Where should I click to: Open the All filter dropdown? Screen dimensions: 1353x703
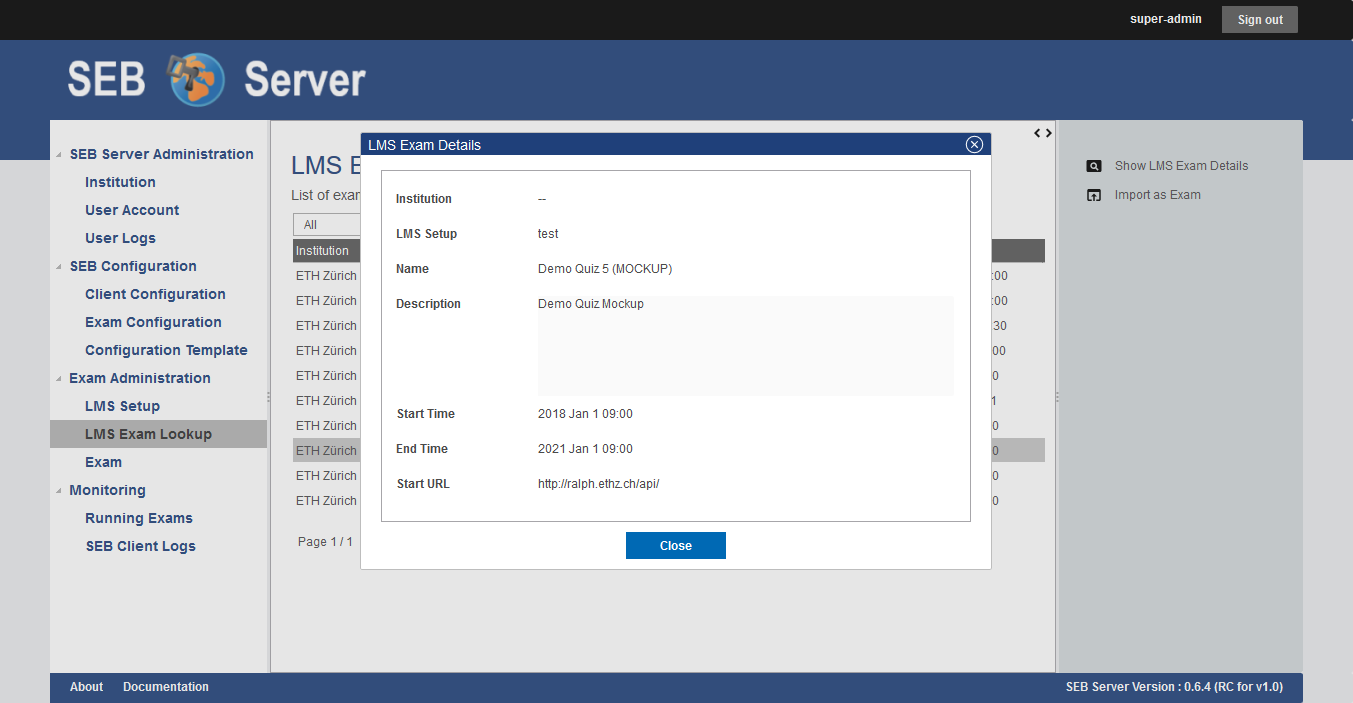coord(326,225)
